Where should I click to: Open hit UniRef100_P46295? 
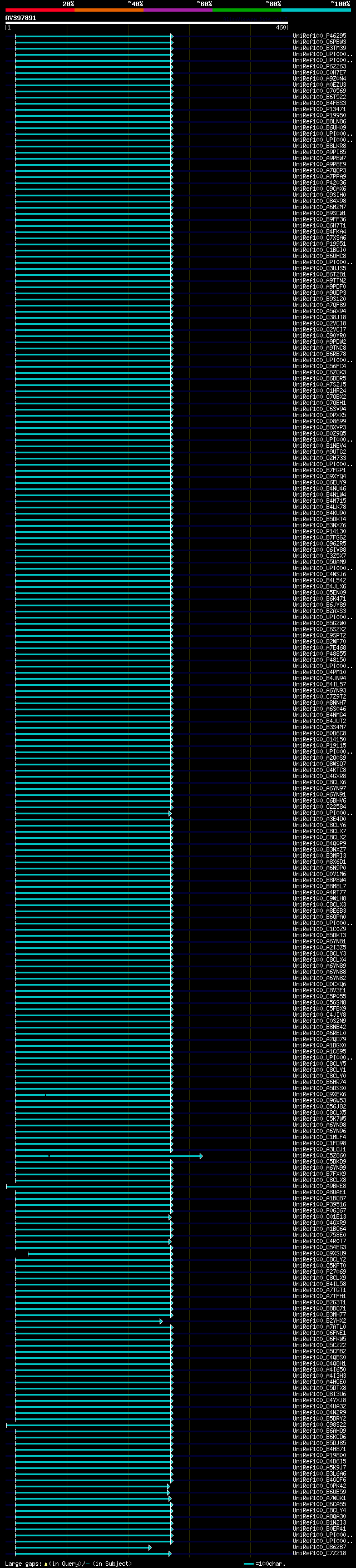319,36
